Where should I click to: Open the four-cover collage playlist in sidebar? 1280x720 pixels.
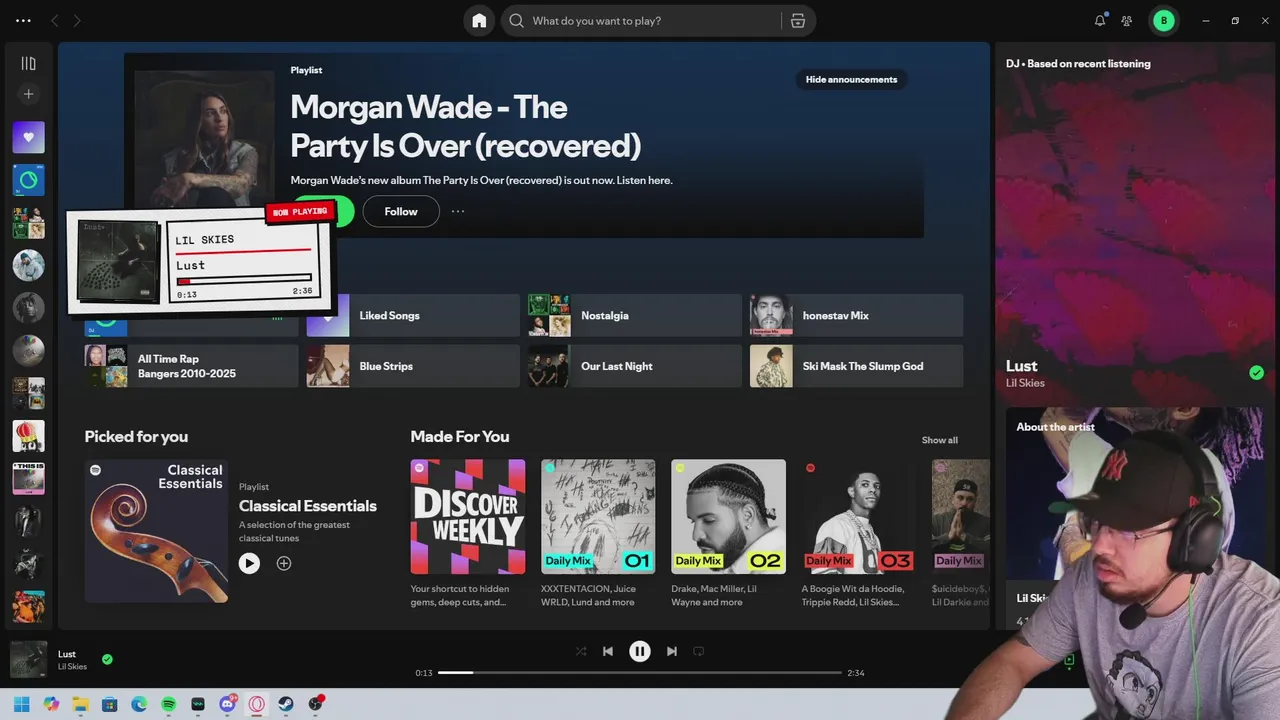[x=28, y=223]
